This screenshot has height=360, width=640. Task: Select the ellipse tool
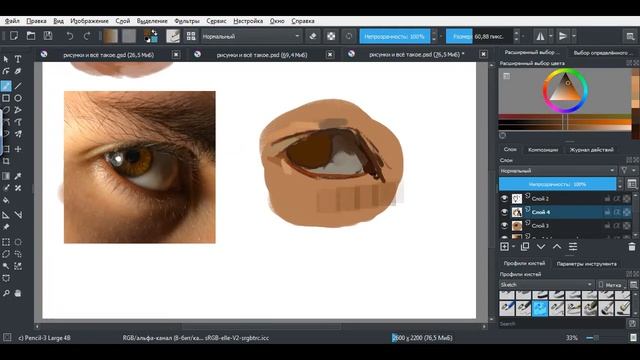pos(18,98)
